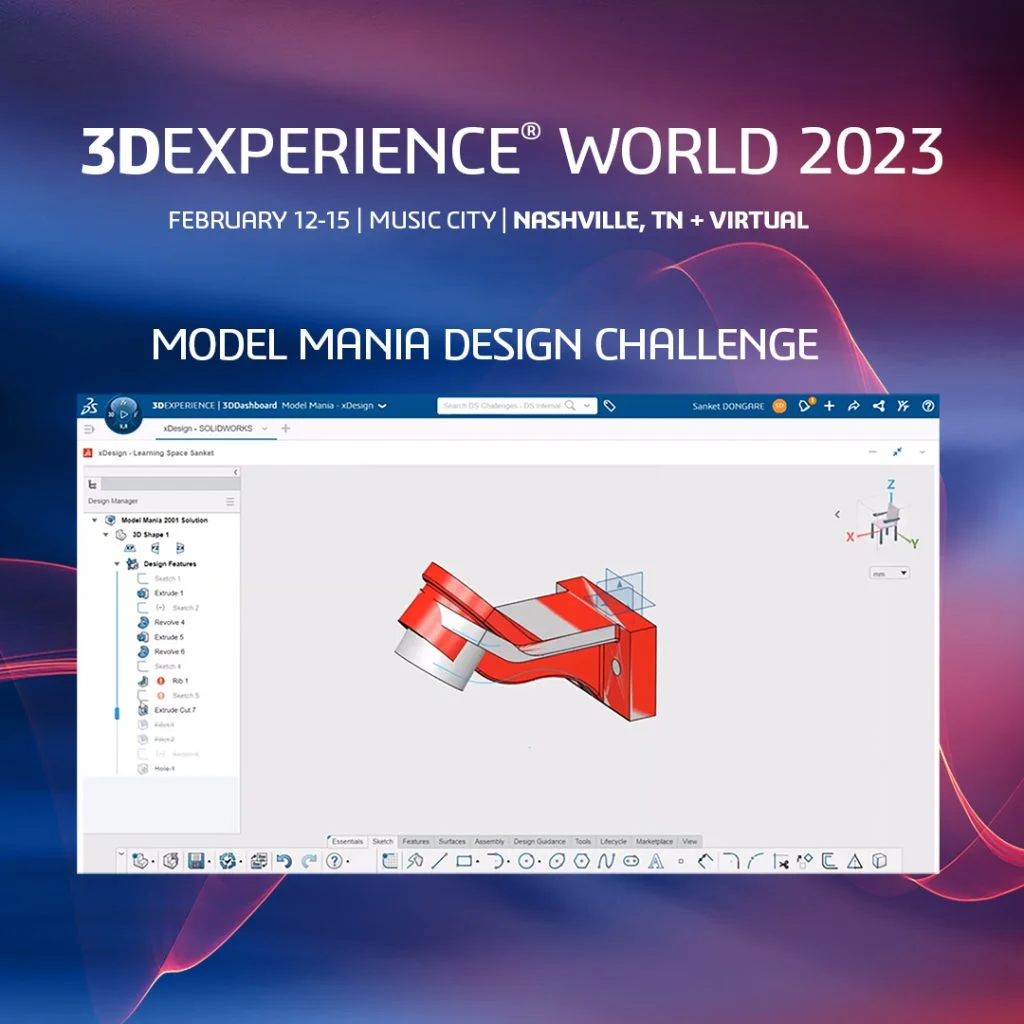
Task: Click inside the Search DS Challenges field
Action: (500, 406)
